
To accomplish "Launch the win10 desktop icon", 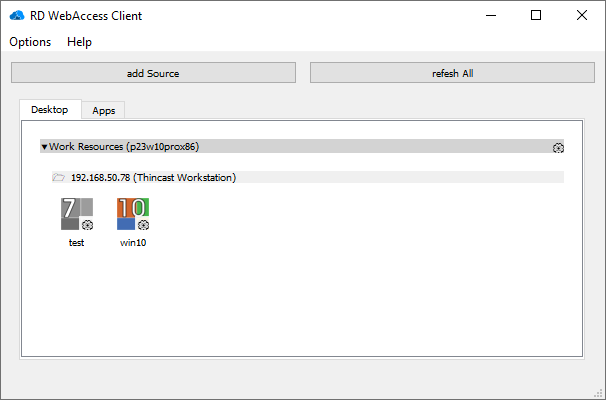I will click(130, 211).
